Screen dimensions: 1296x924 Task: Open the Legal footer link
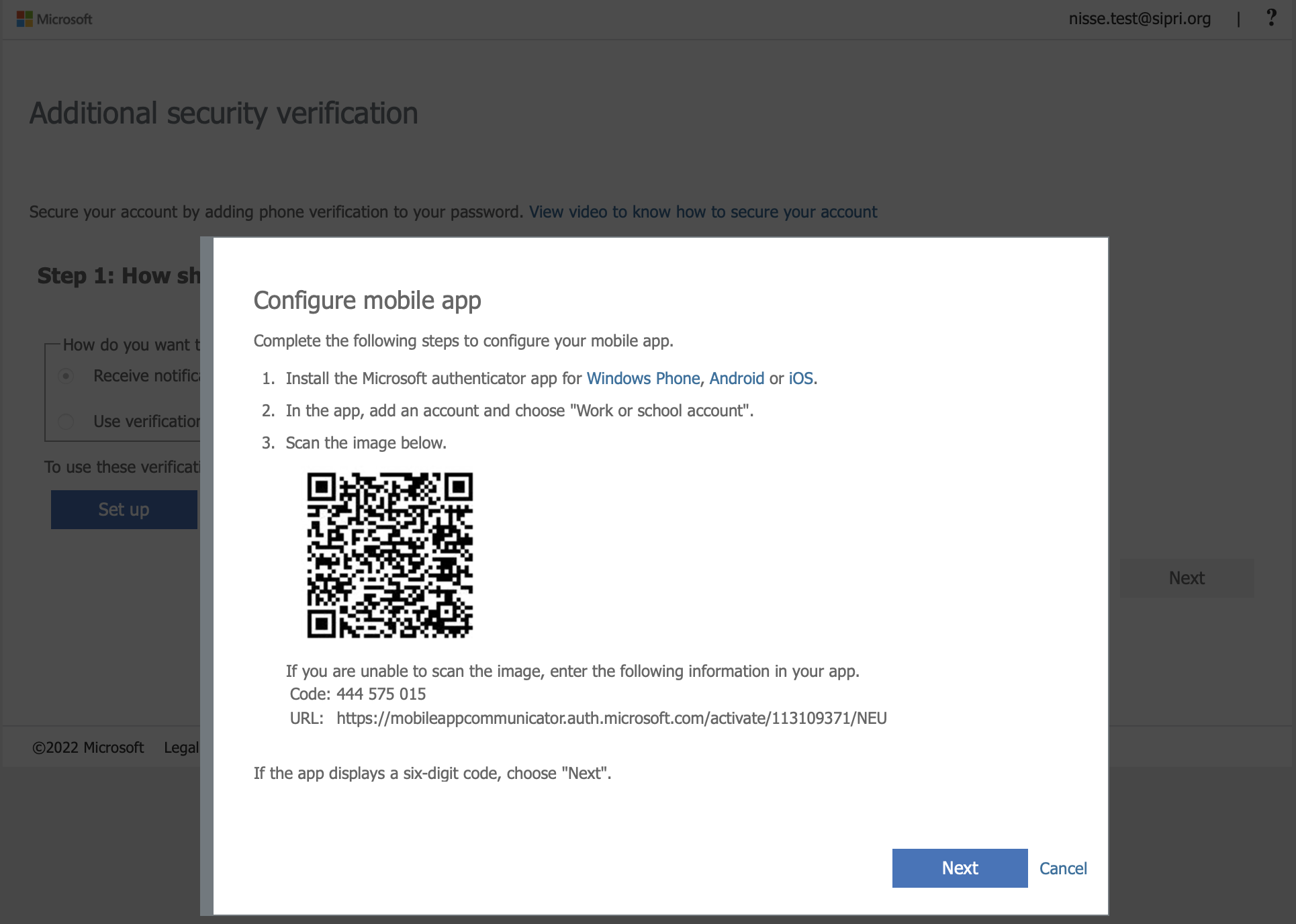[181, 747]
